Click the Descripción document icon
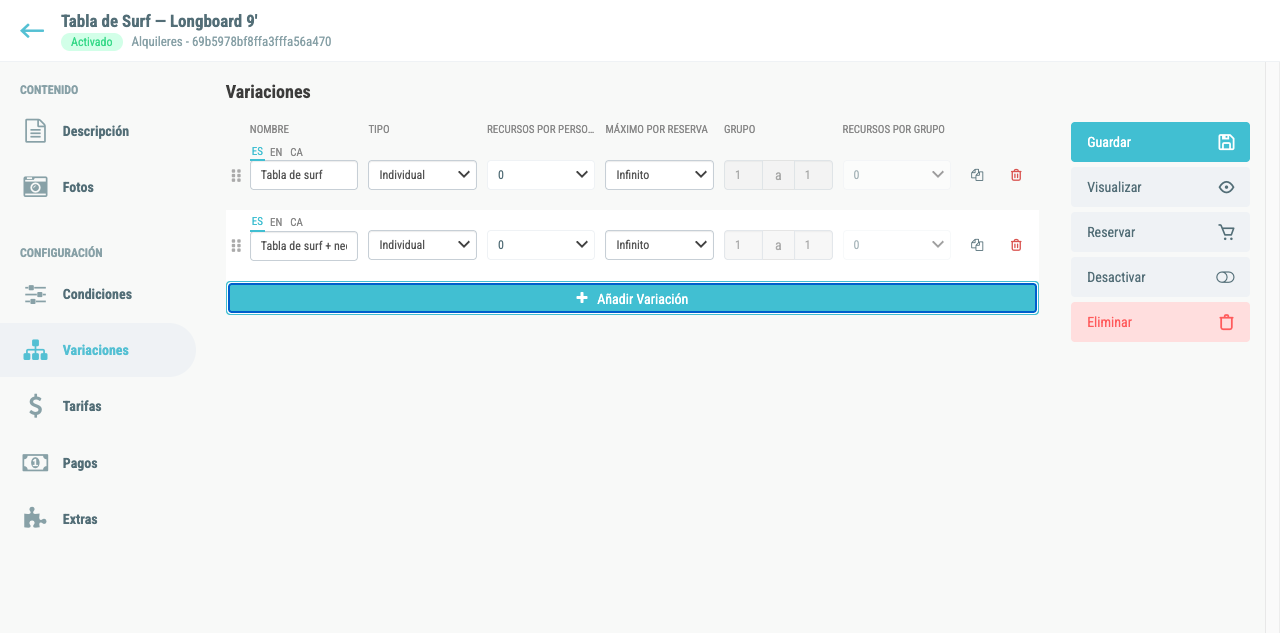 pos(35,131)
